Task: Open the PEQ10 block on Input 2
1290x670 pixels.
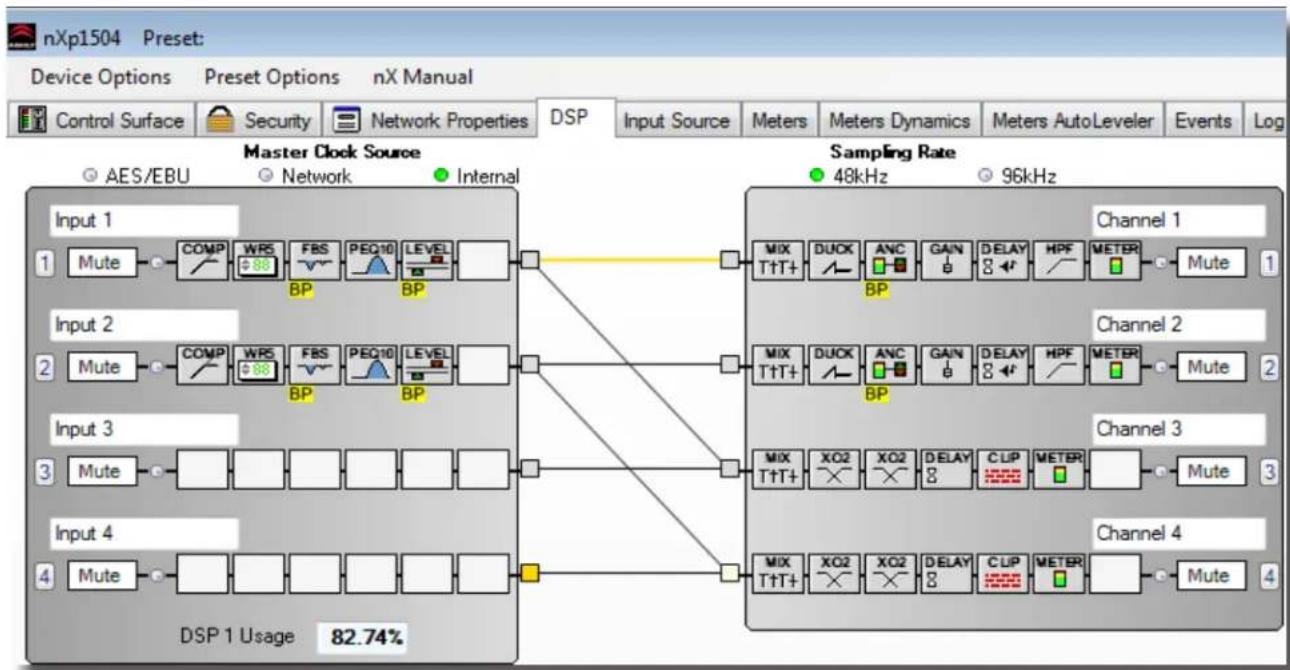Action: click(373, 366)
